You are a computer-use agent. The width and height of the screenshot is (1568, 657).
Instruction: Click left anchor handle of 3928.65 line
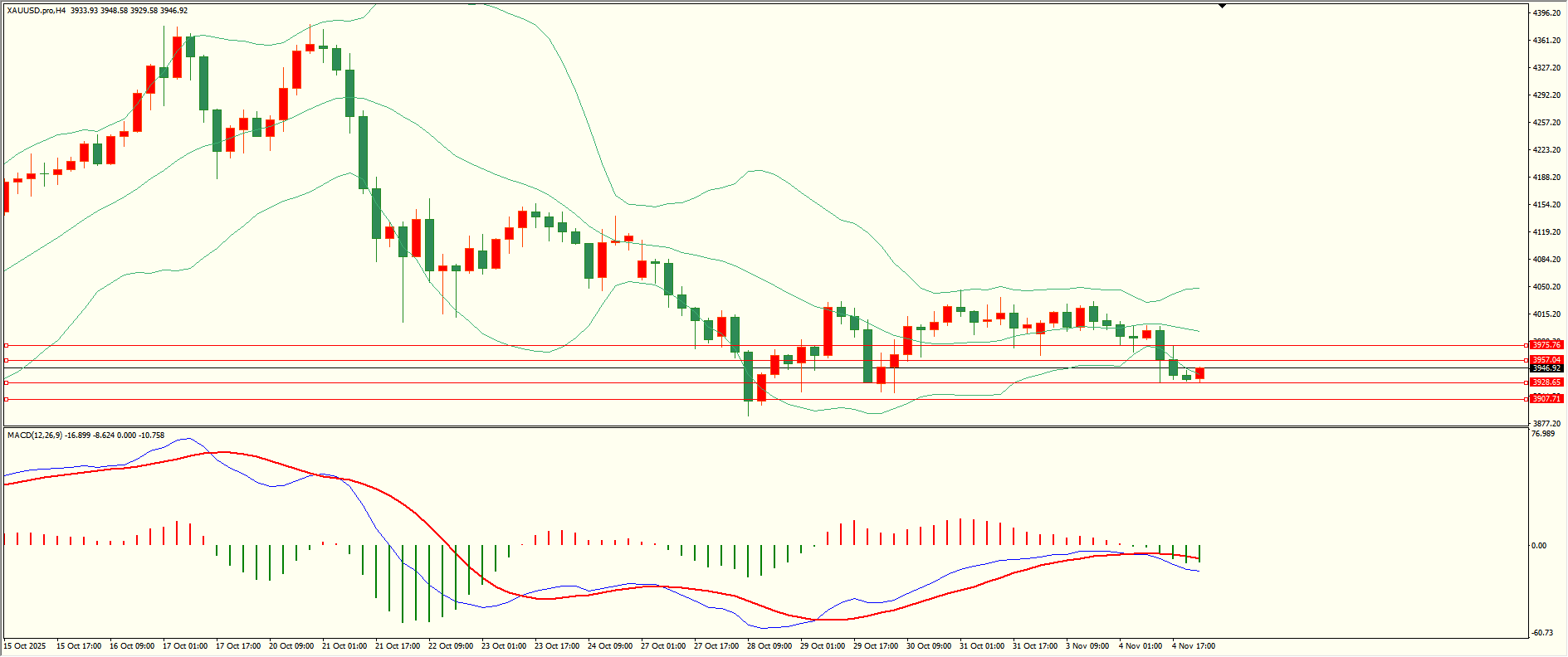point(7,382)
